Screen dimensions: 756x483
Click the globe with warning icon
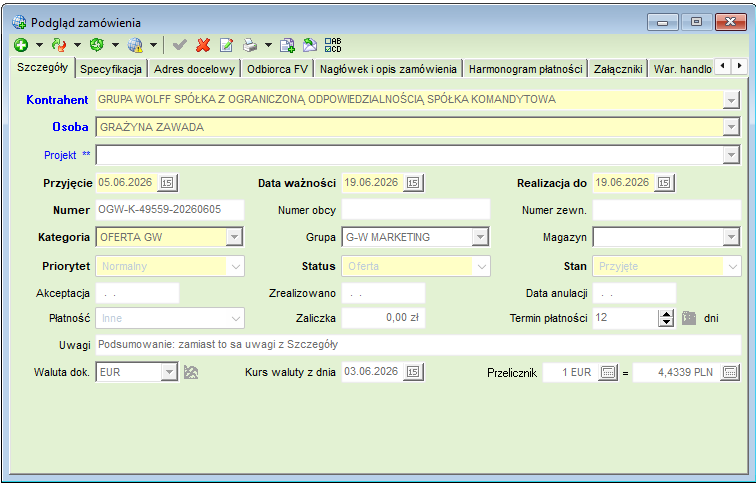[x=135, y=45]
